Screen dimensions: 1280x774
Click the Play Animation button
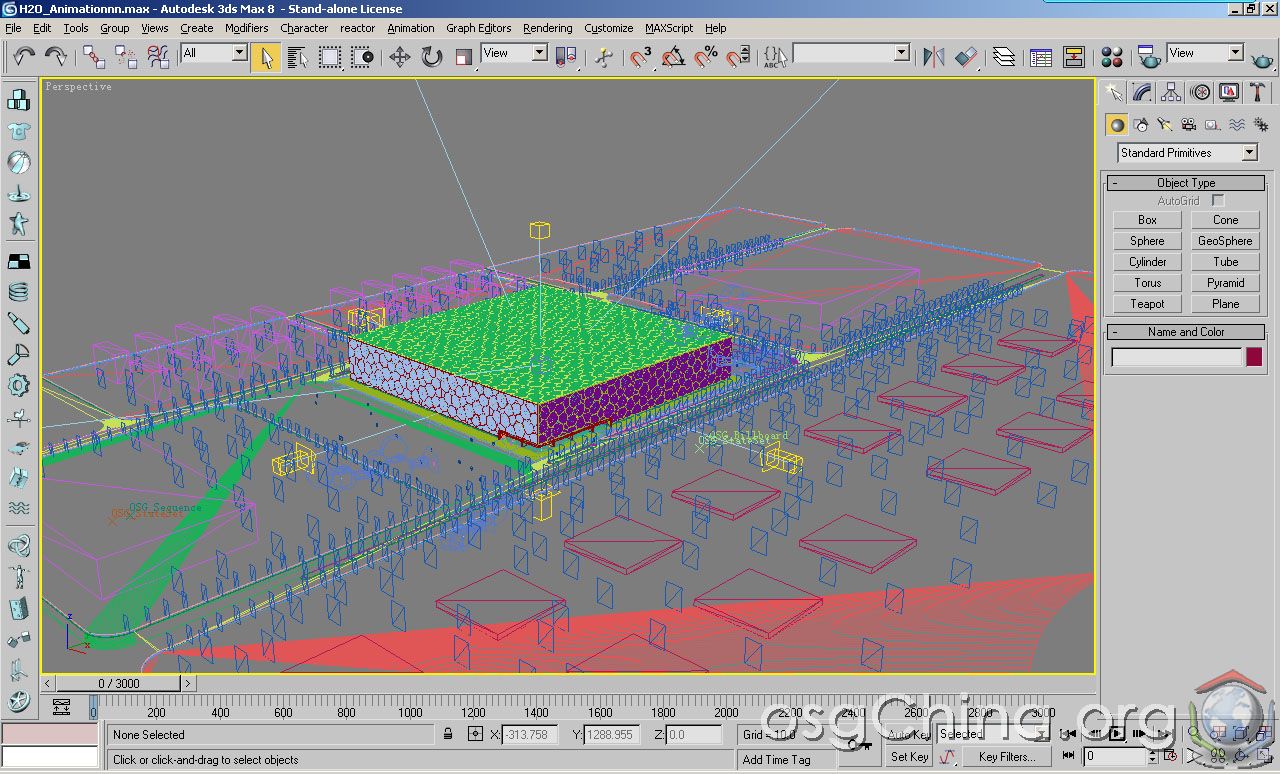click(1117, 734)
